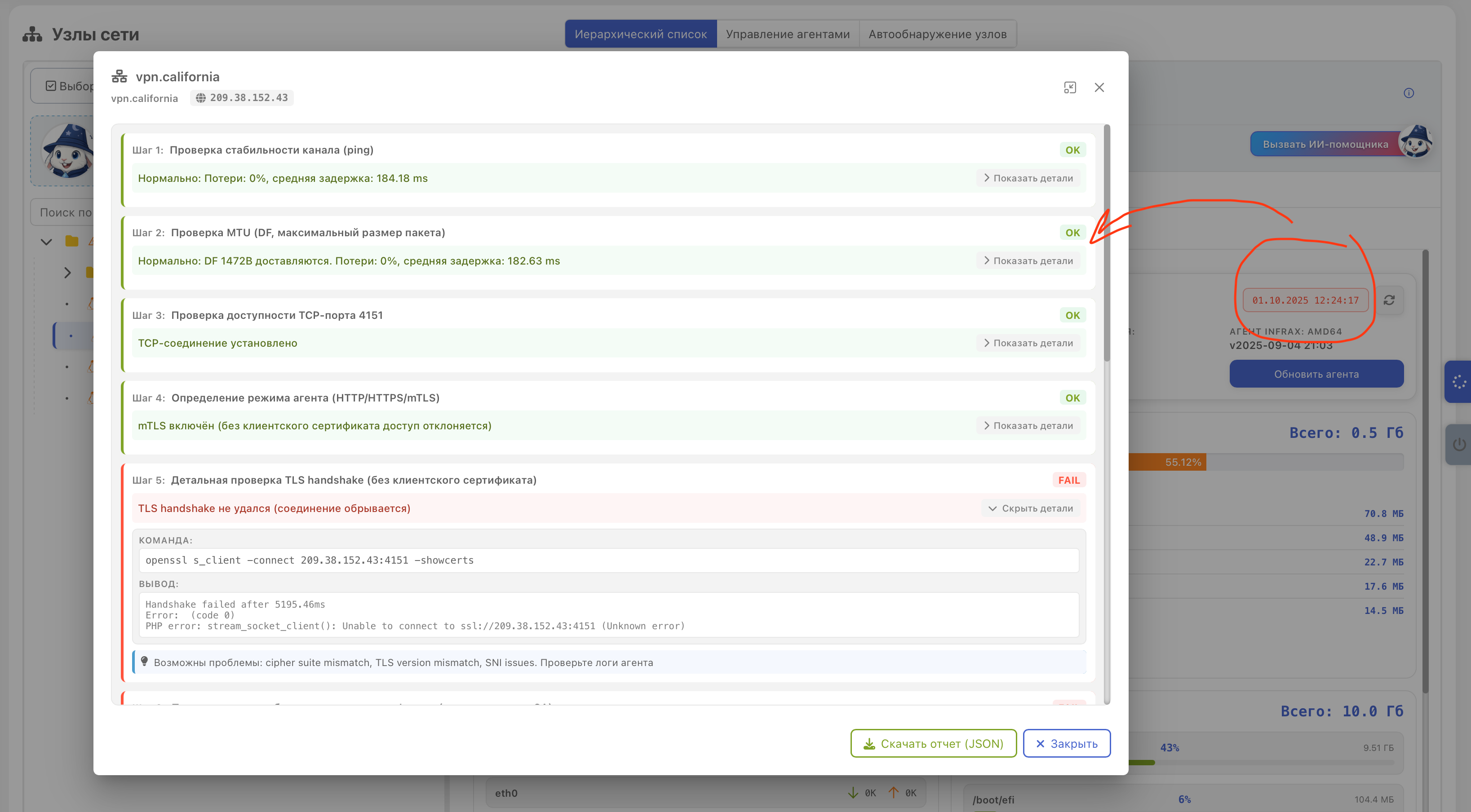The height and width of the screenshot is (812, 1471).
Task: Close the vpn.california dialog with X
Action: pos(1099,87)
